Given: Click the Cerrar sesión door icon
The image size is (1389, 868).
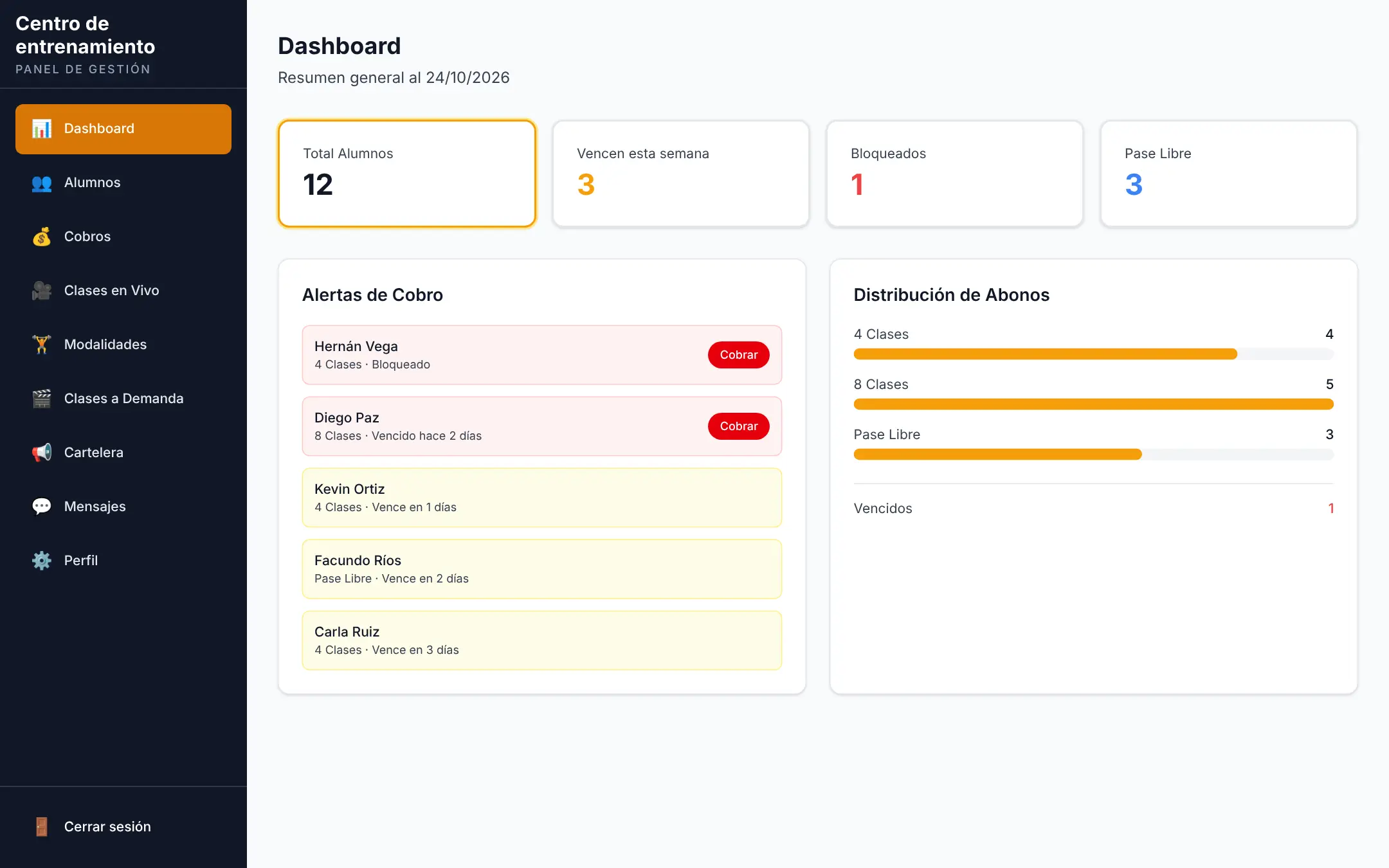Looking at the screenshot, I should pyautogui.click(x=42, y=827).
